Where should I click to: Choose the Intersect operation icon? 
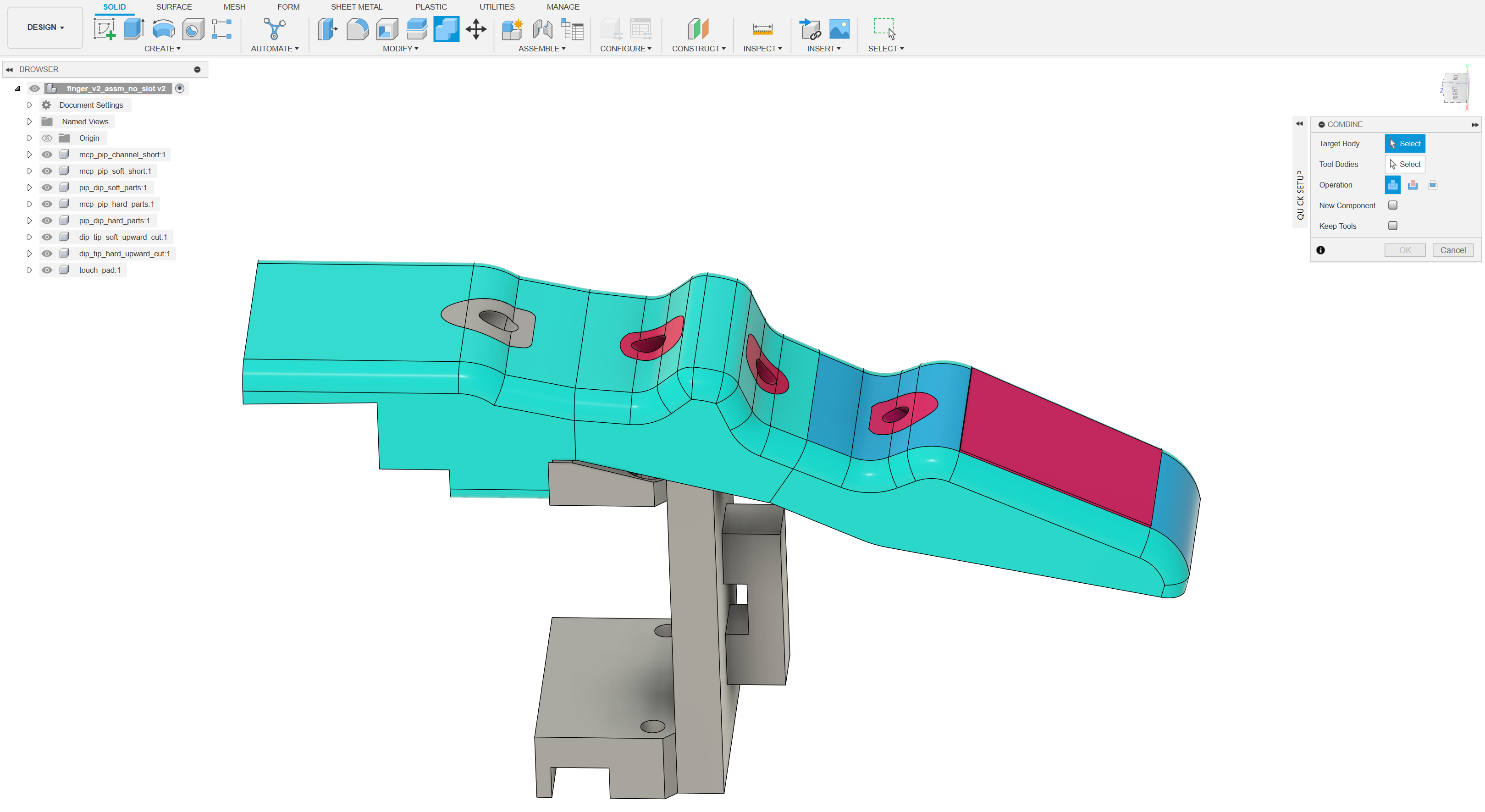point(1433,184)
